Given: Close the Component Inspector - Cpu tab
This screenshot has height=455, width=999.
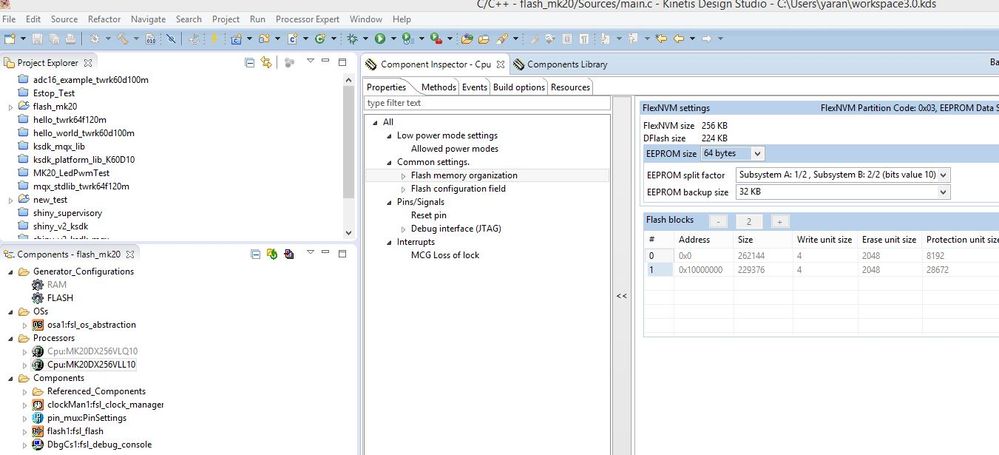Looking at the screenshot, I should click(x=501, y=64).
